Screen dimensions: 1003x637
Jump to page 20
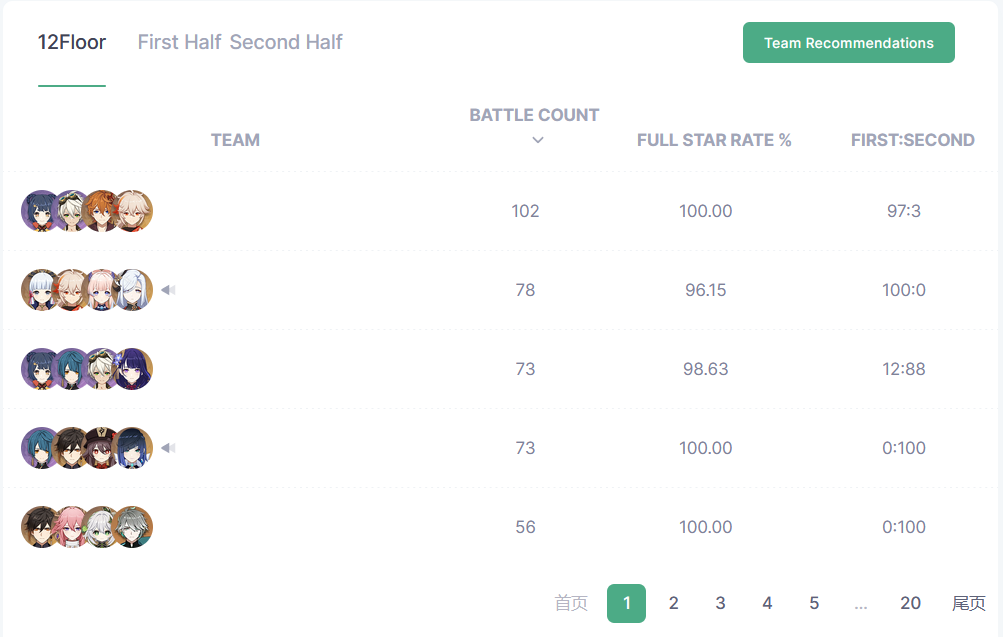pos(910,603)
